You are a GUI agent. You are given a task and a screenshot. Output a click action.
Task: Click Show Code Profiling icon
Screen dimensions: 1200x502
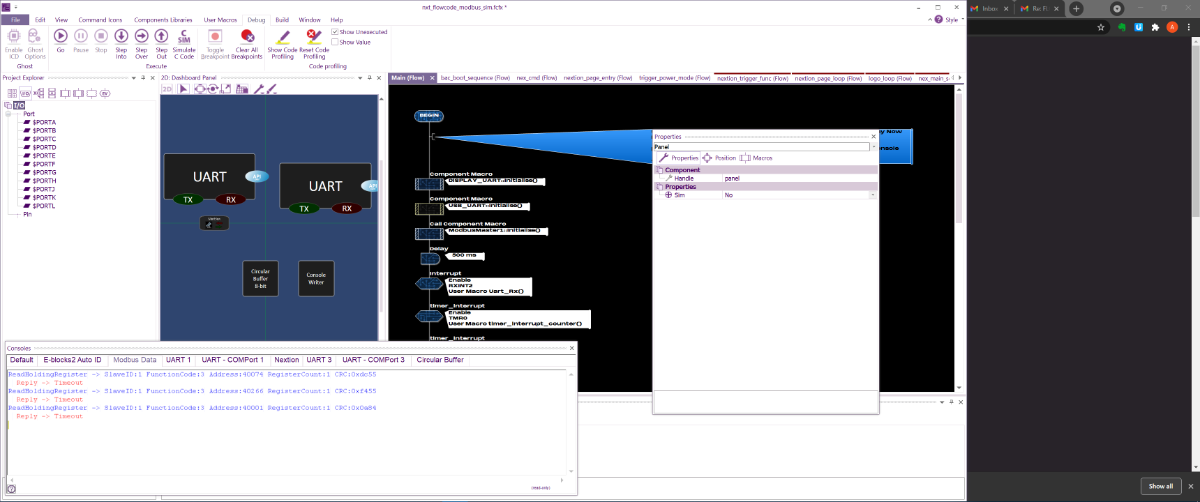click(x=283, y=43)
